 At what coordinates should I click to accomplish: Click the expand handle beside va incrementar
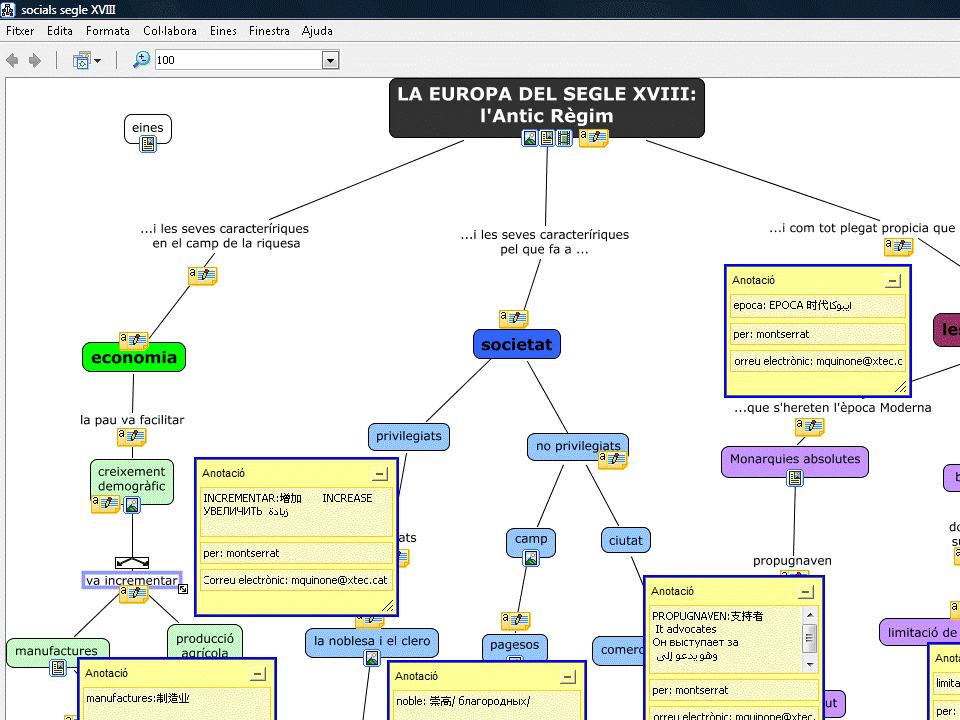pyautogui.click(x=183, y=589)
